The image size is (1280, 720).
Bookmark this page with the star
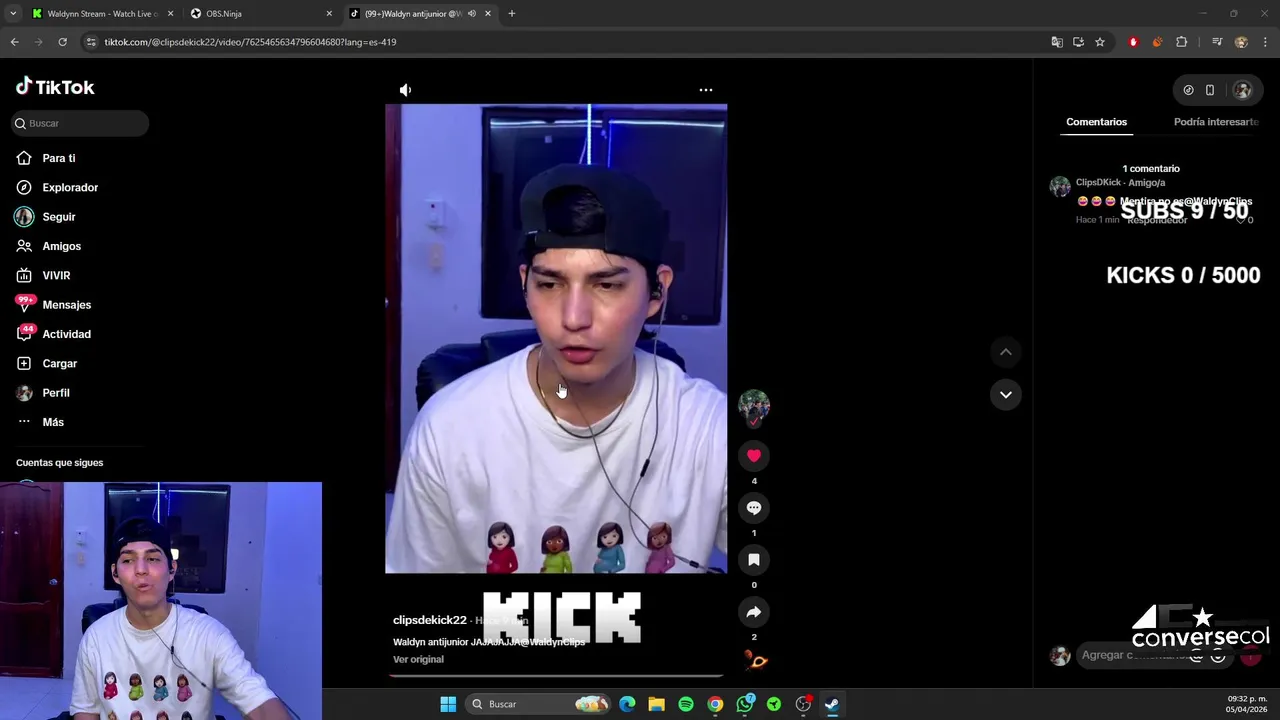pyautogui.click(x=1100, y=42)
